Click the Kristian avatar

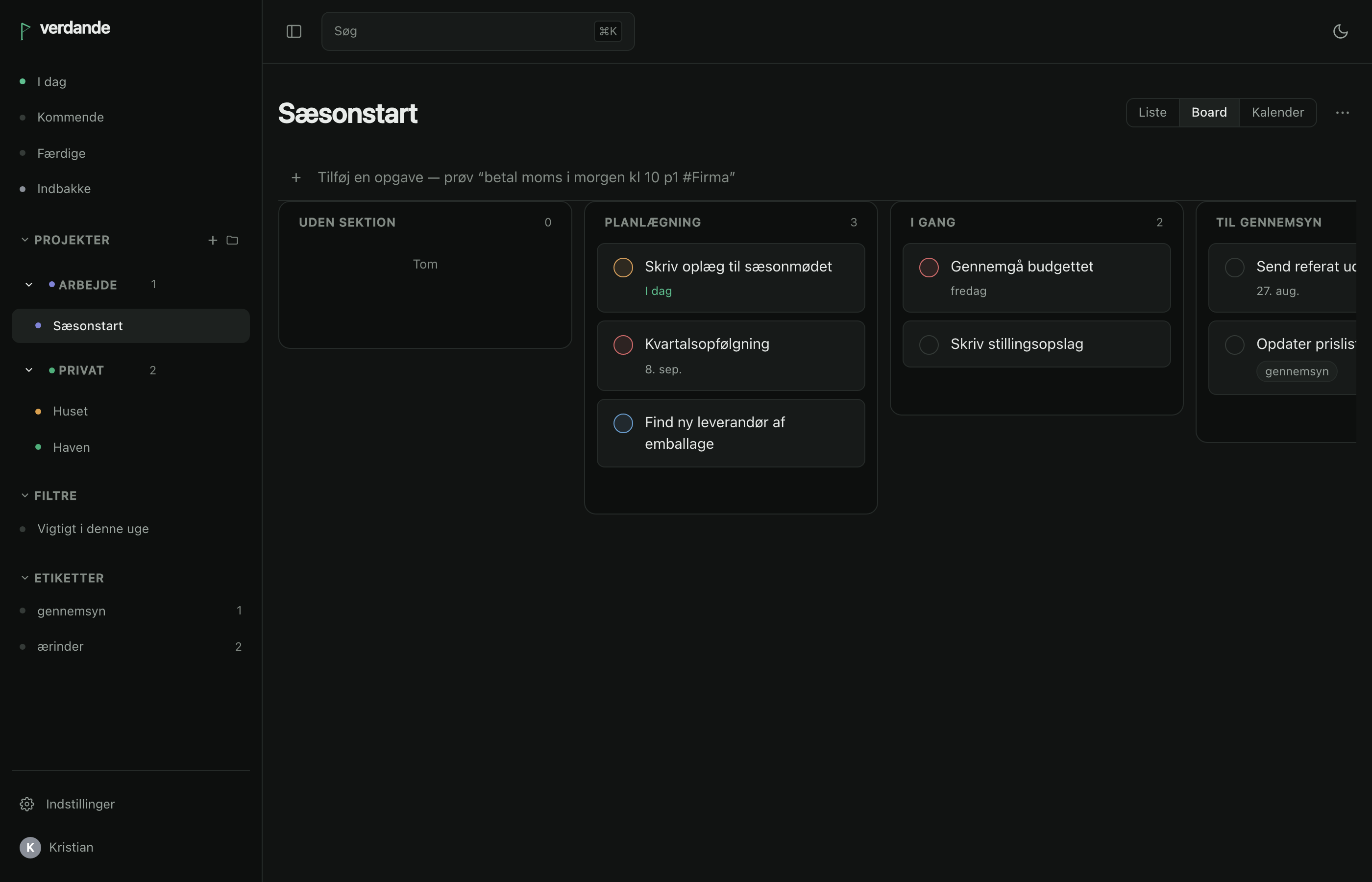click(x=30, y=847)
